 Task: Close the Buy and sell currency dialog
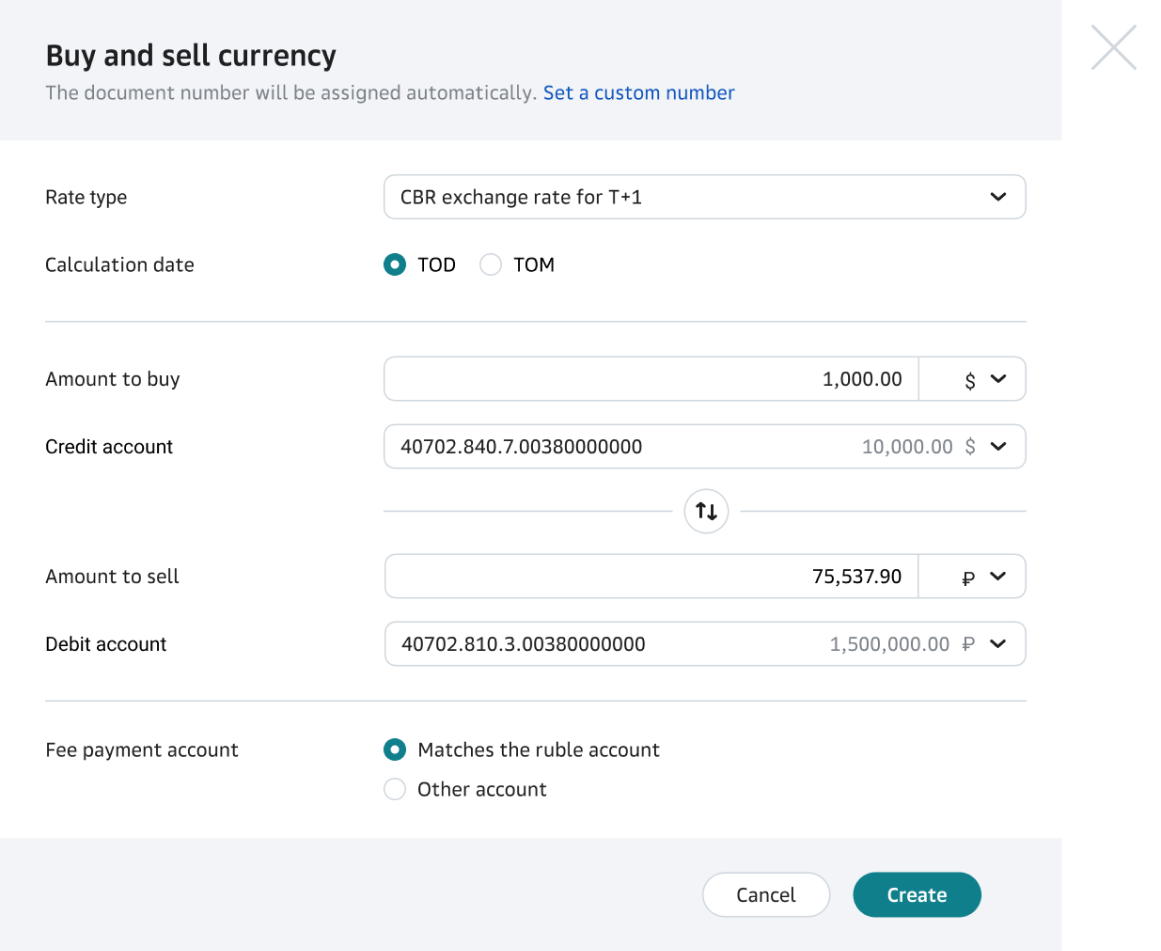(1113, 47)
